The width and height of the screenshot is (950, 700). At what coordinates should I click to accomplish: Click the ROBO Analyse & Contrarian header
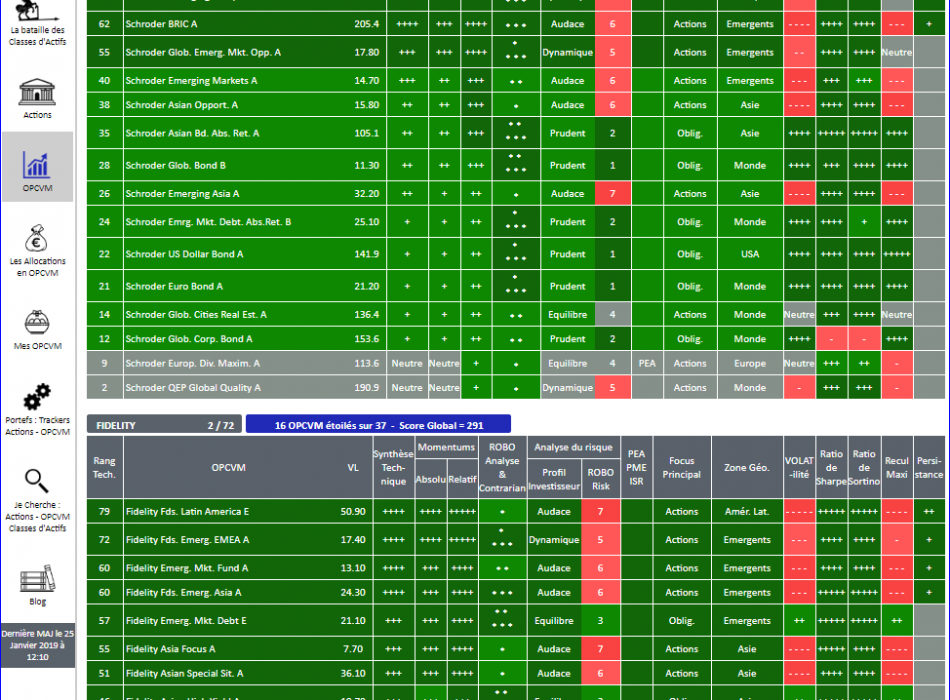[502, 467]
